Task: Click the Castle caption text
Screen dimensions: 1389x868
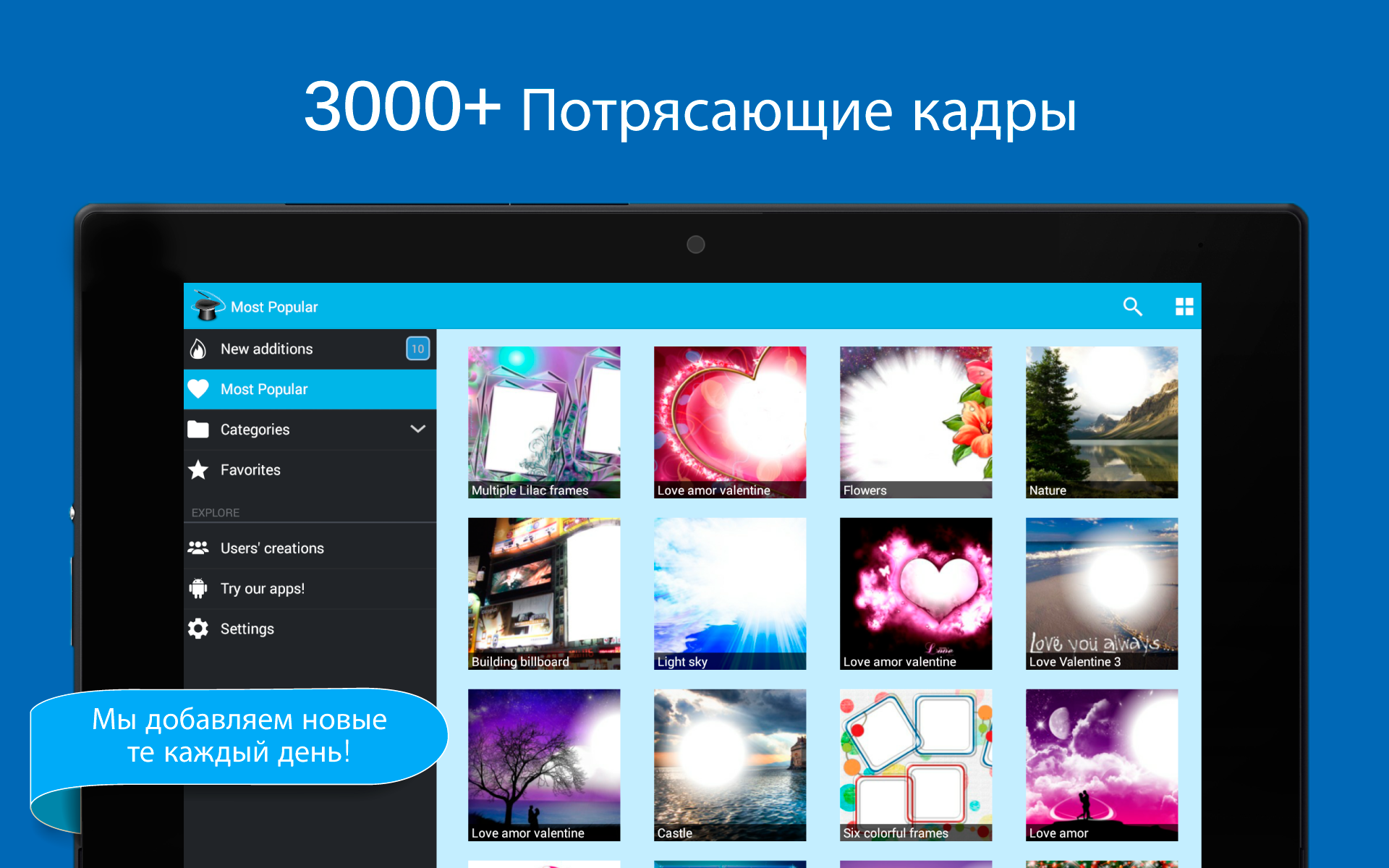Action: click(x=674, y=833)
